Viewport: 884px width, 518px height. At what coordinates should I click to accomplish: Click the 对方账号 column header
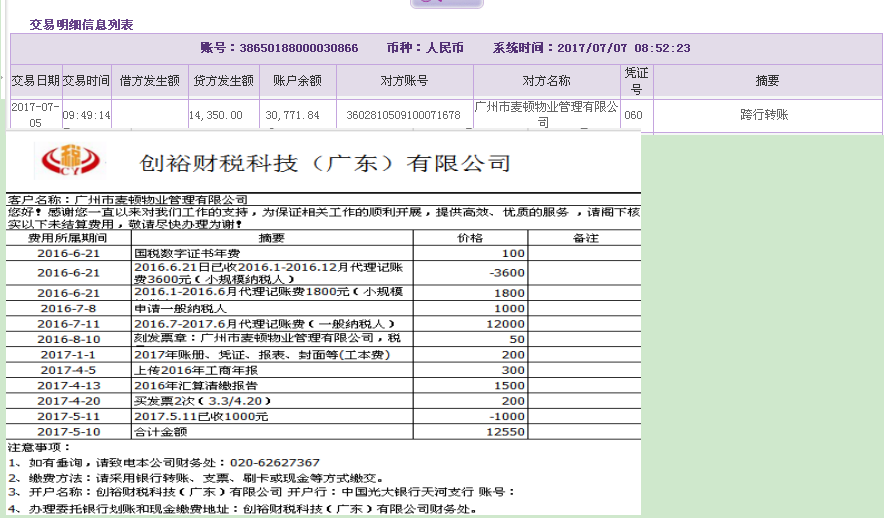[x=404, y=81]
